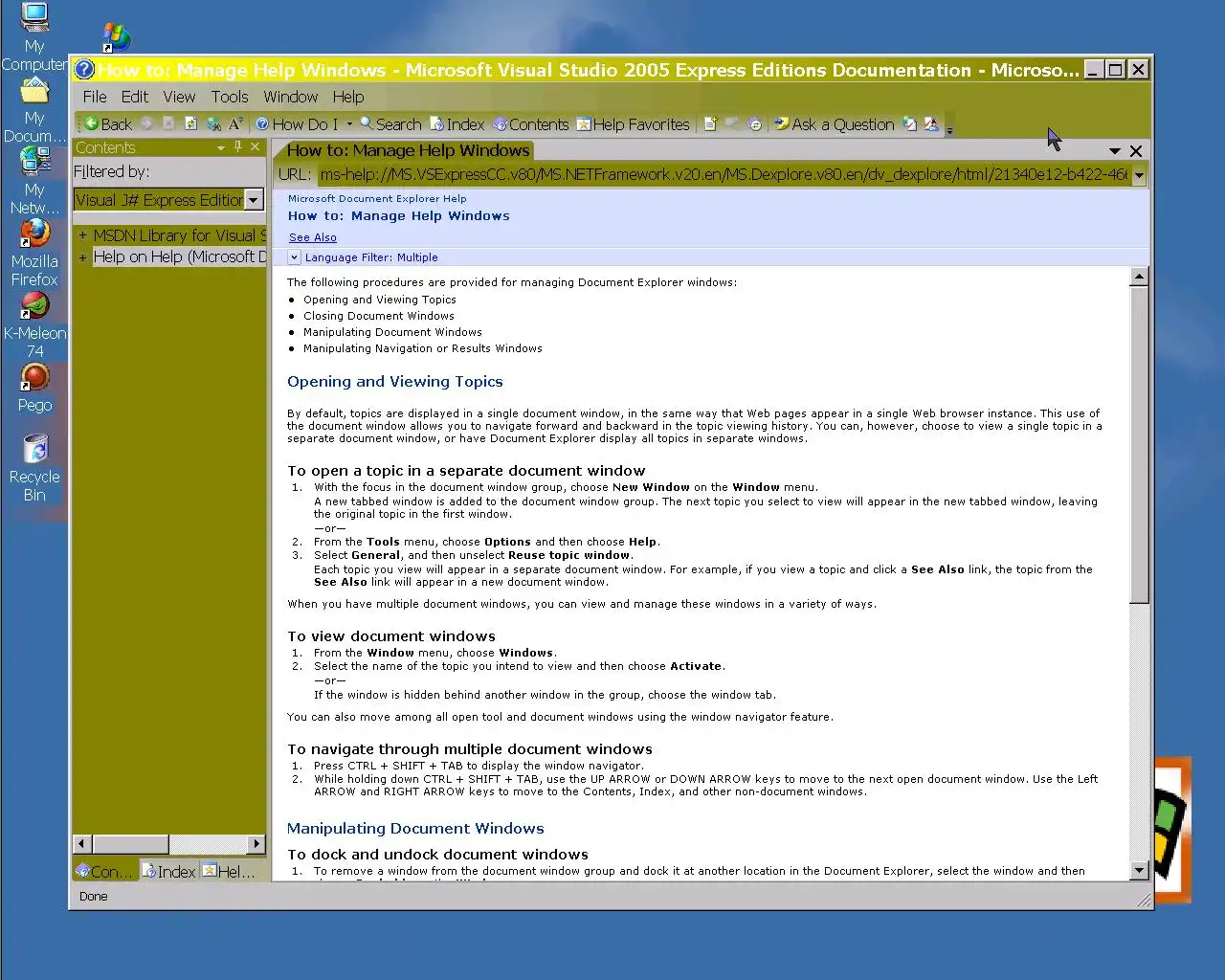Select MSDN Library for Visual tree item
The height and width of the screenshot is (980, 1225).
point(179,235)
